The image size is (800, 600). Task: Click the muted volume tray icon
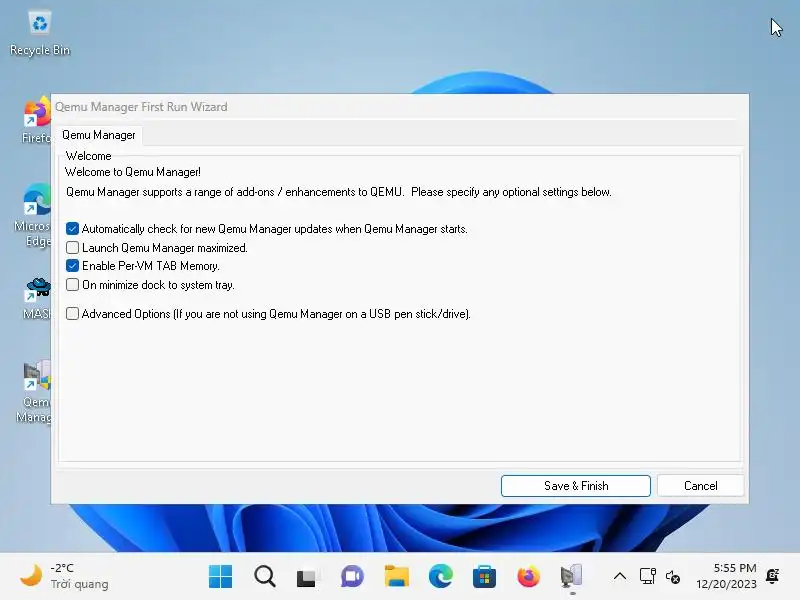672,577
